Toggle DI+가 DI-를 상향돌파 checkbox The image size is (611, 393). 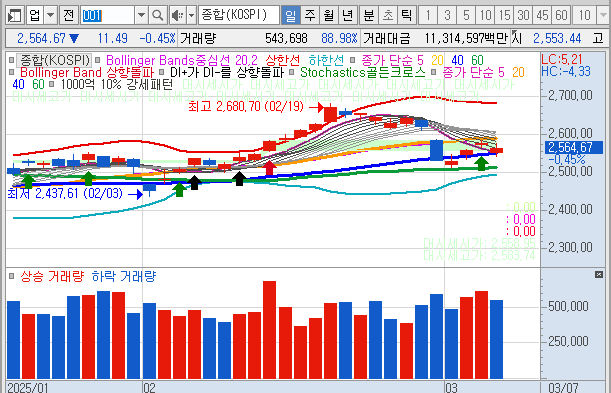click(x=162, y=72)
